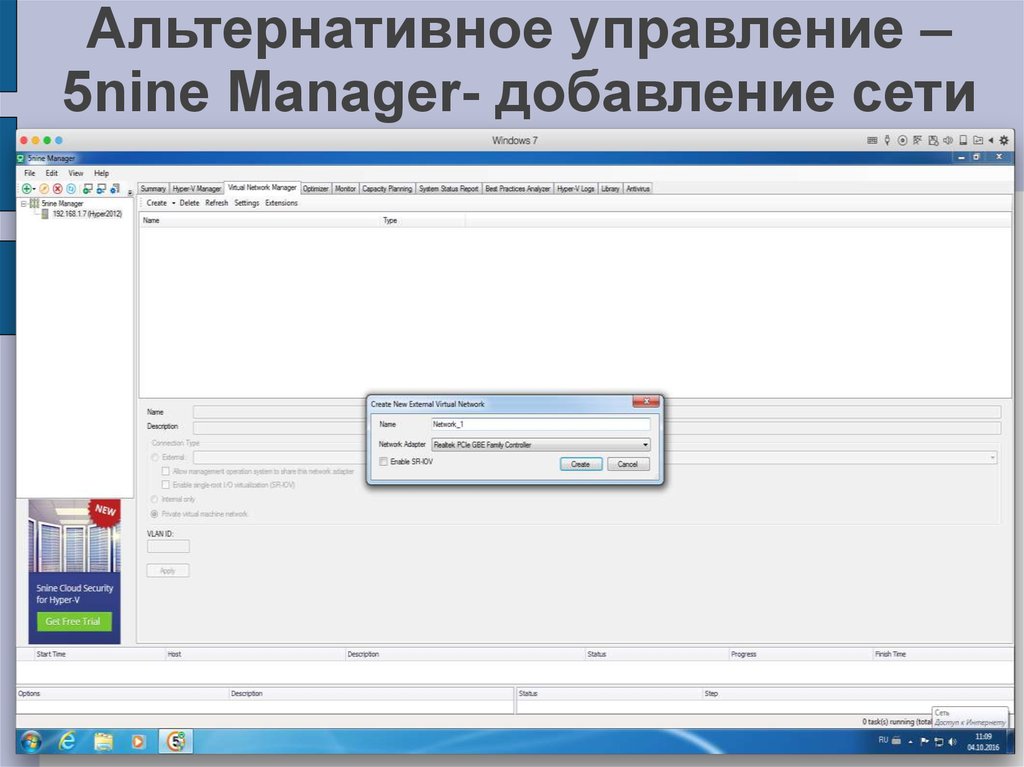
Task: Launch Internet Explorer from the taskbar
Action: [67, 741]
